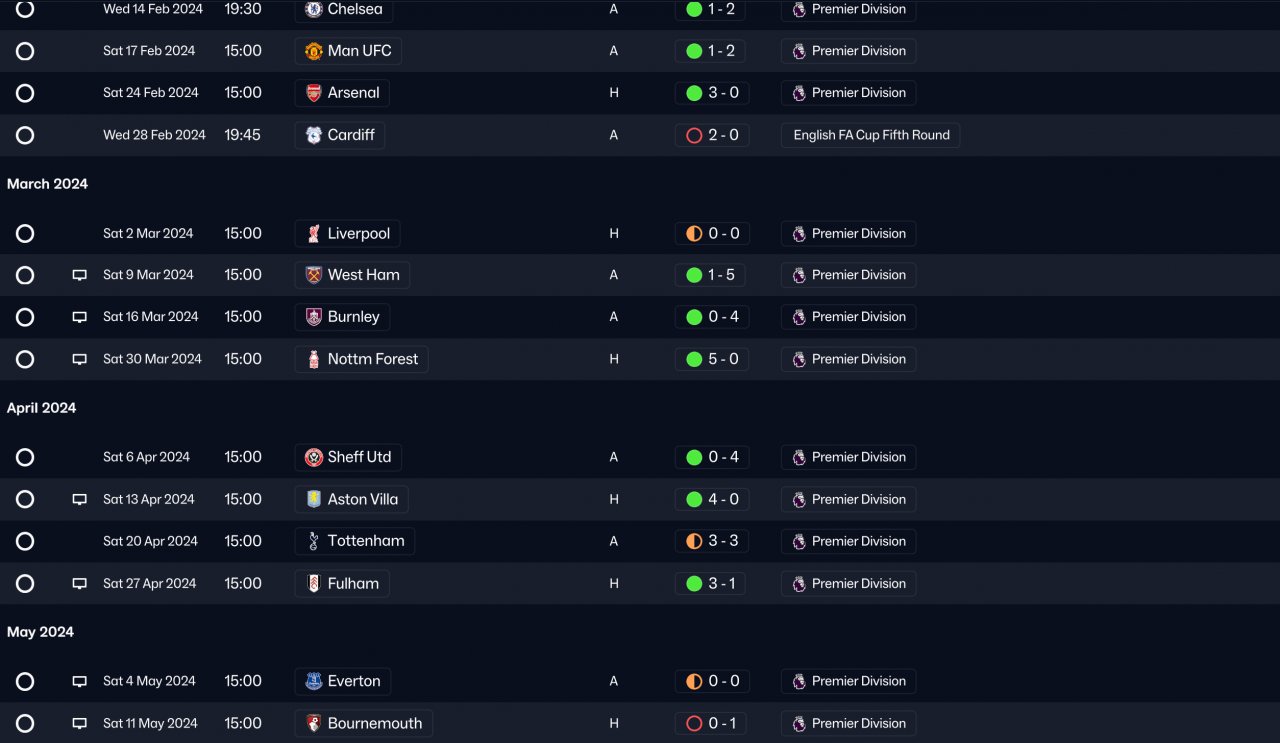Select the row circle for Sheff Utd match
This screenshot has height=743, width=1280.
(x=25, y=457)
